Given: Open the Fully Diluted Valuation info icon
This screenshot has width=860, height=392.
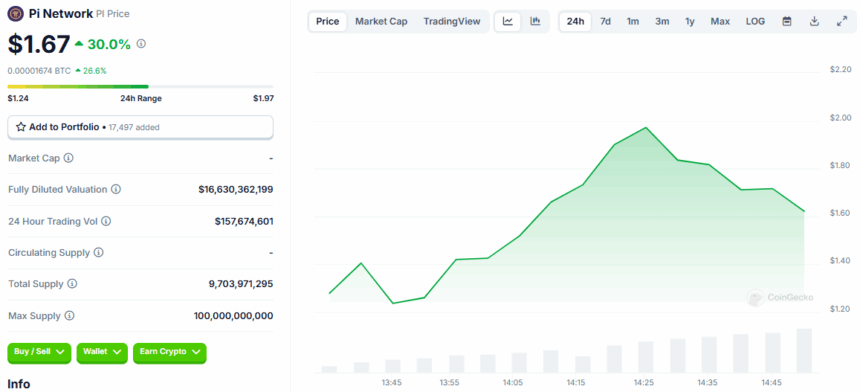Looking at the screenshot, I should 116,189.
